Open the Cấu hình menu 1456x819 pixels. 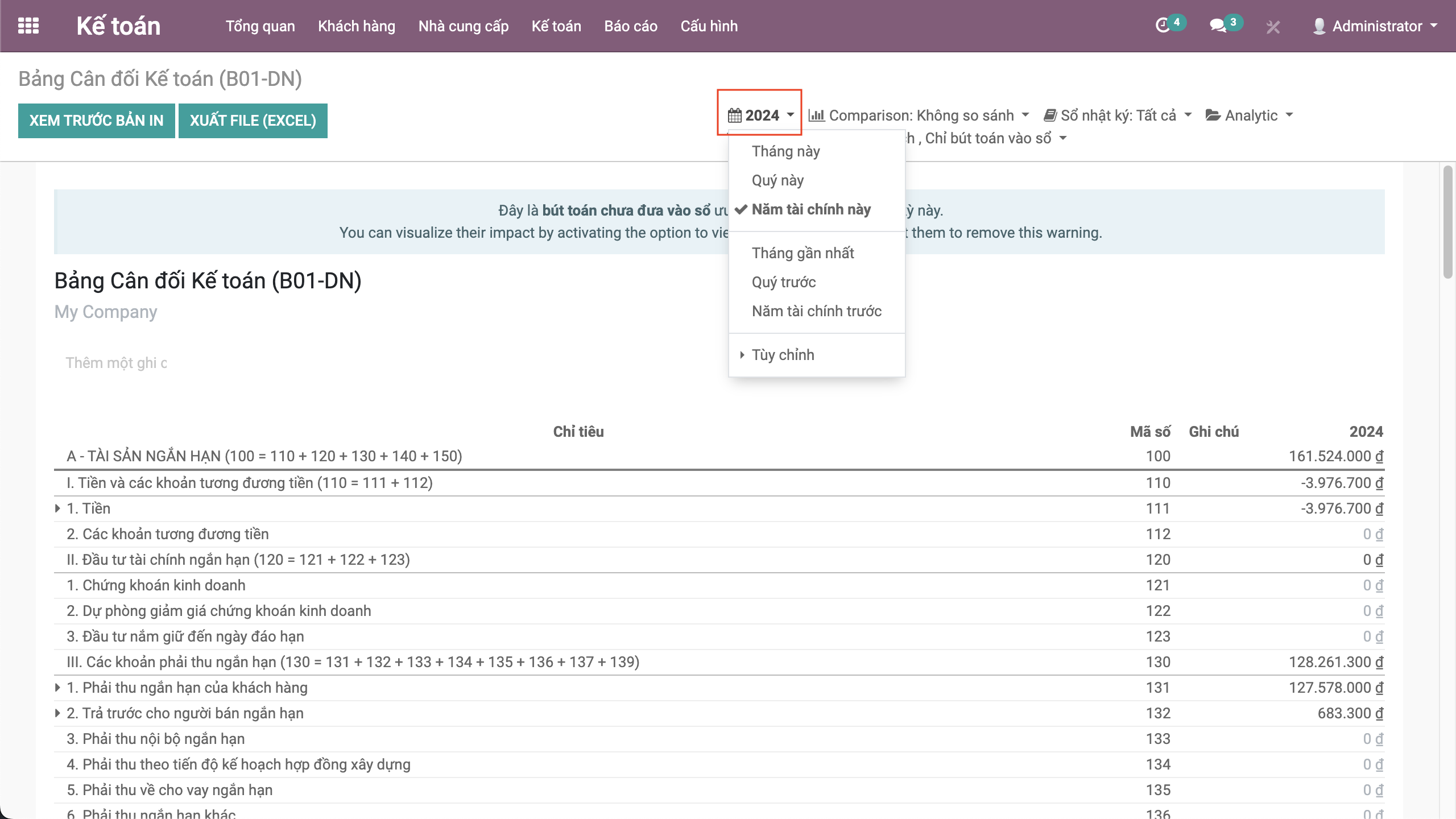(x=709, y=26)
